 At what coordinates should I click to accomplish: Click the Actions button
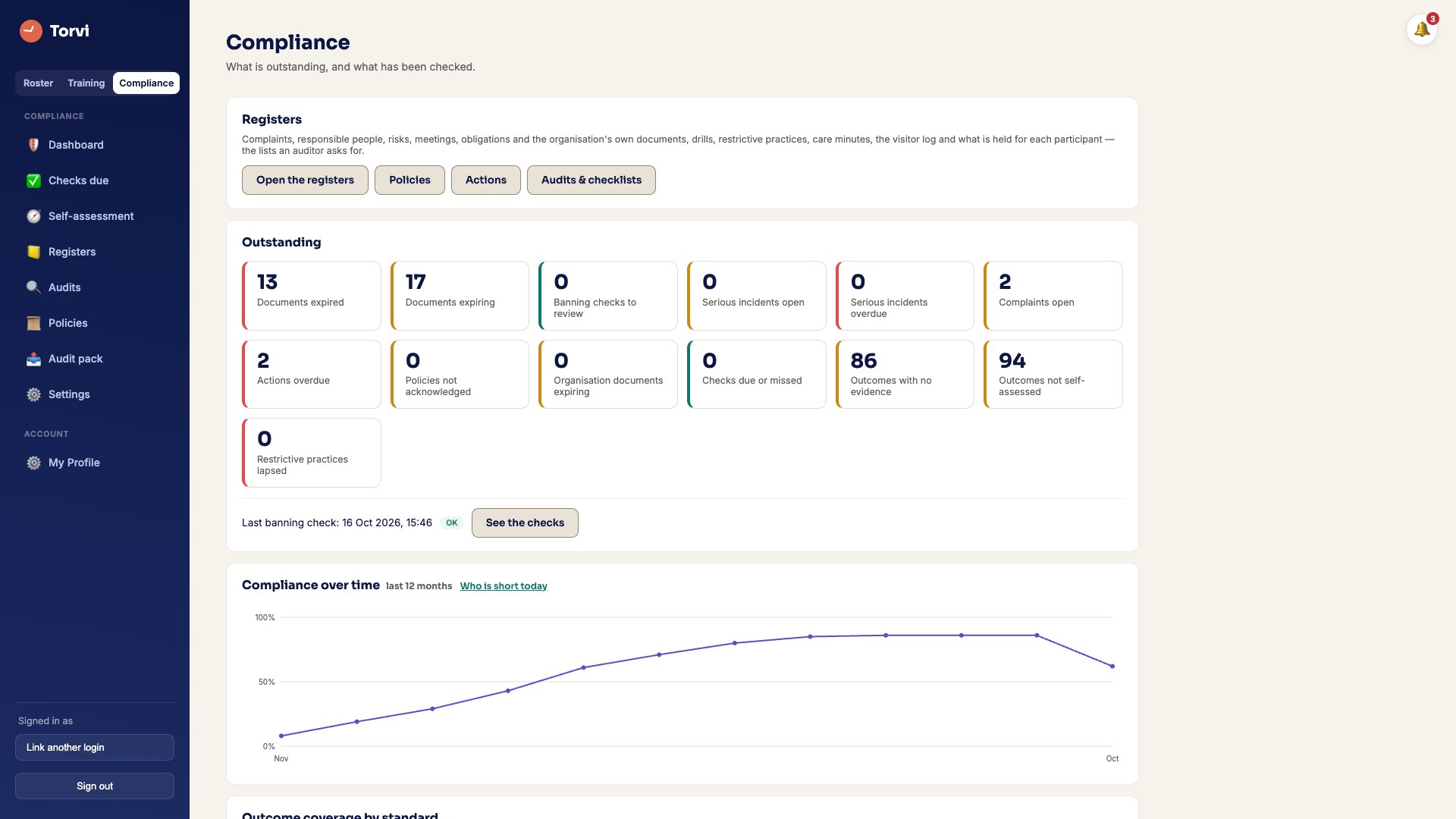click(486, 180)
